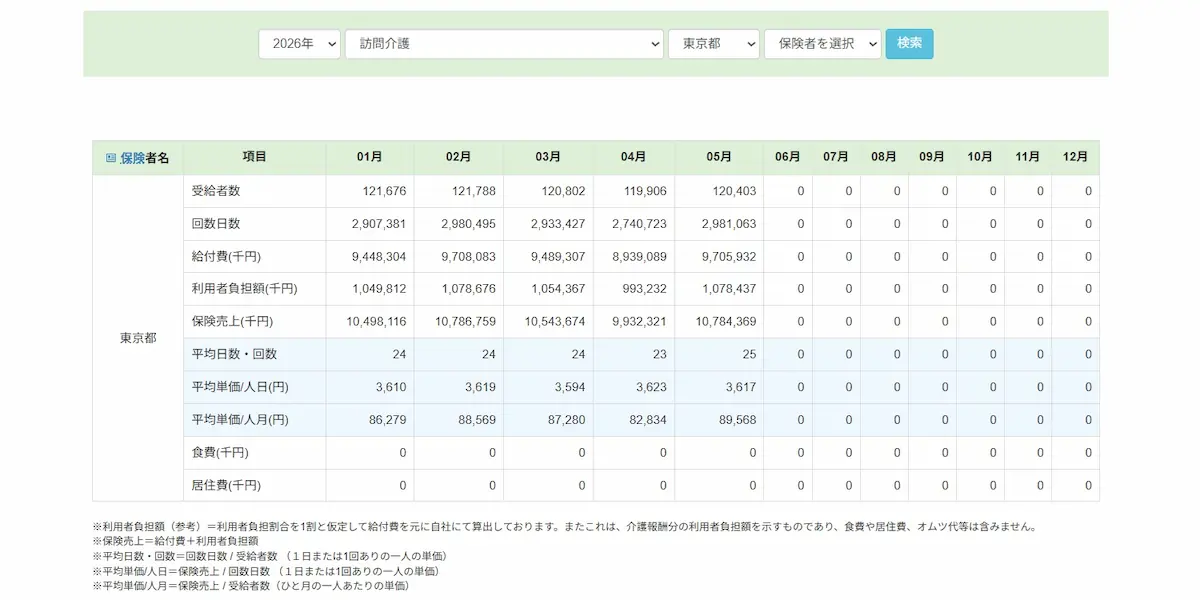Select the 東京都 row label cell
The height and width of the screenshot is (600, 1200).
138,338
